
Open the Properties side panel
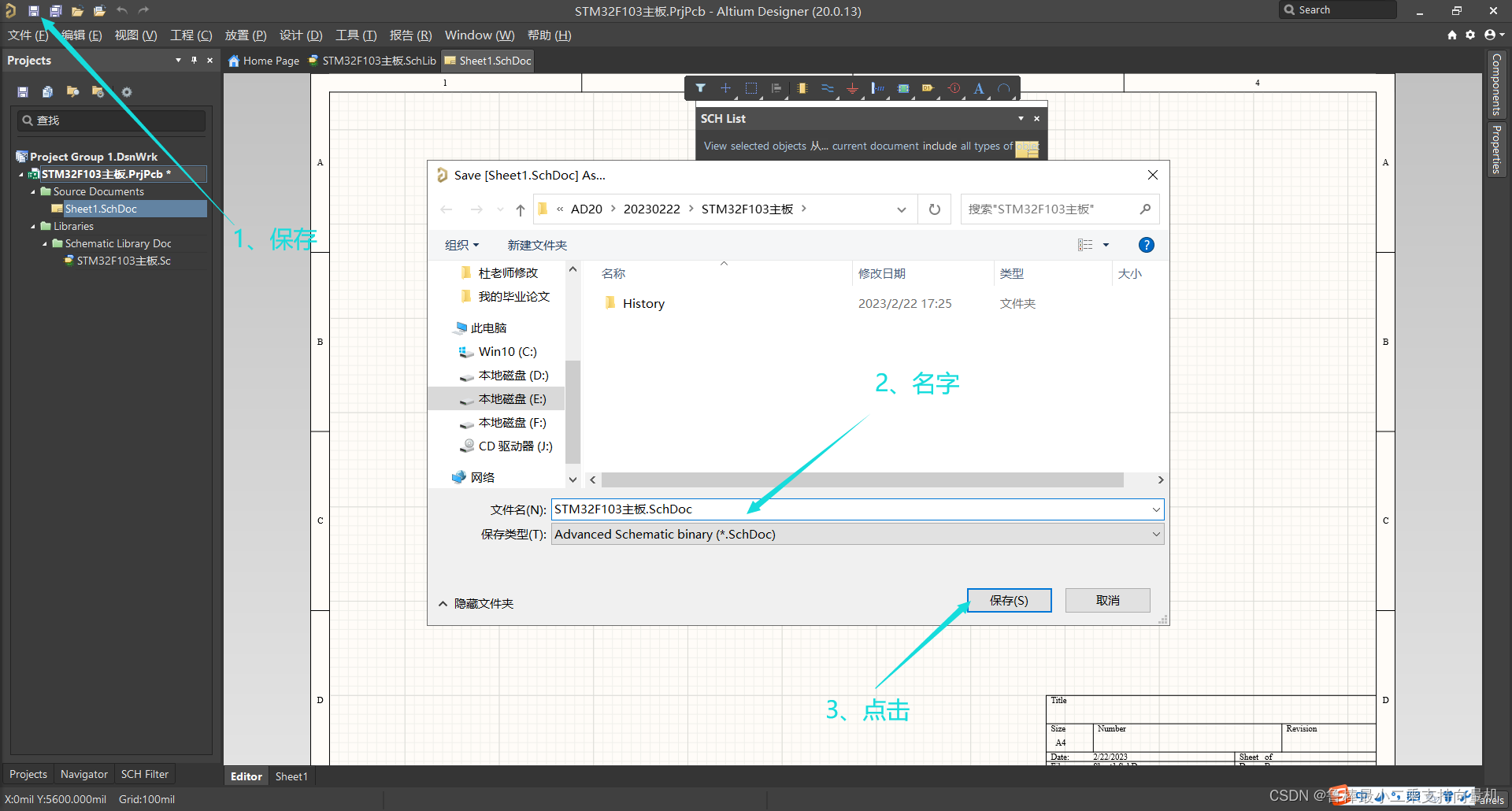pyautogui.click(x=1496, y=149)
